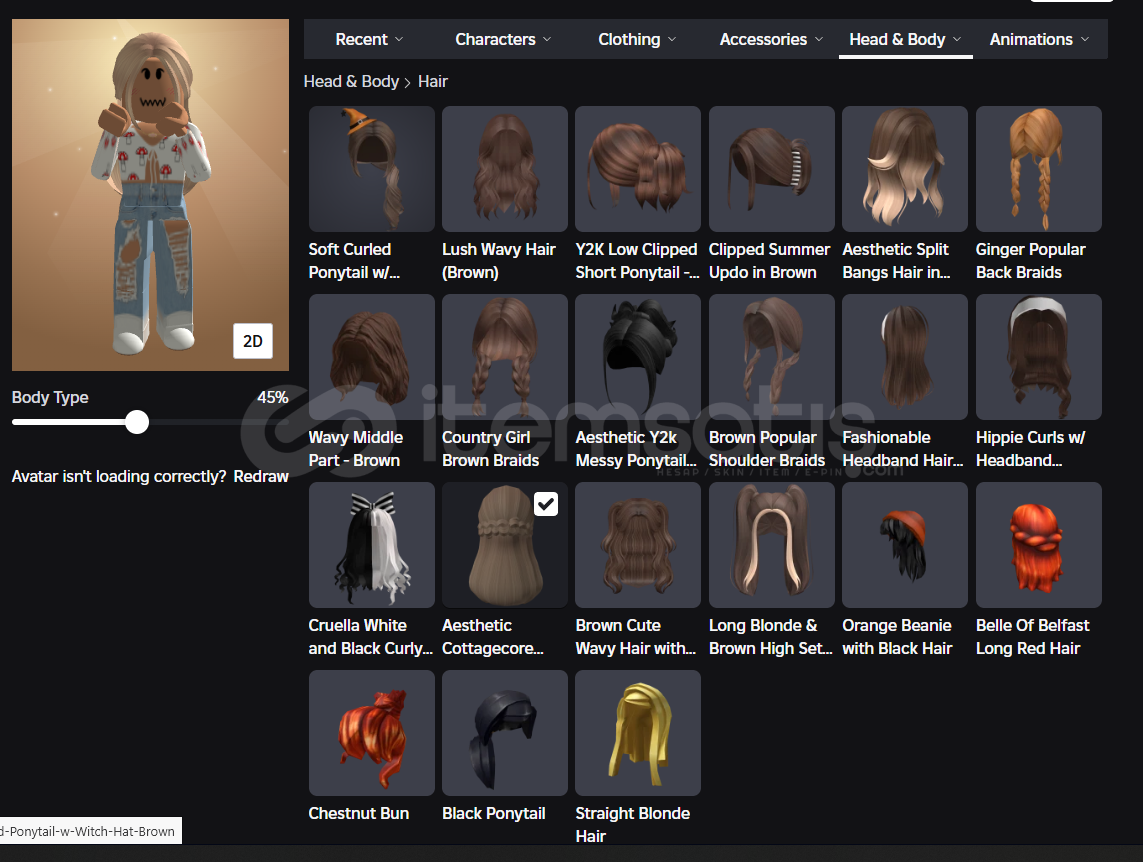Choose Ginger Popular Back Braids hair

[1038, 169]
